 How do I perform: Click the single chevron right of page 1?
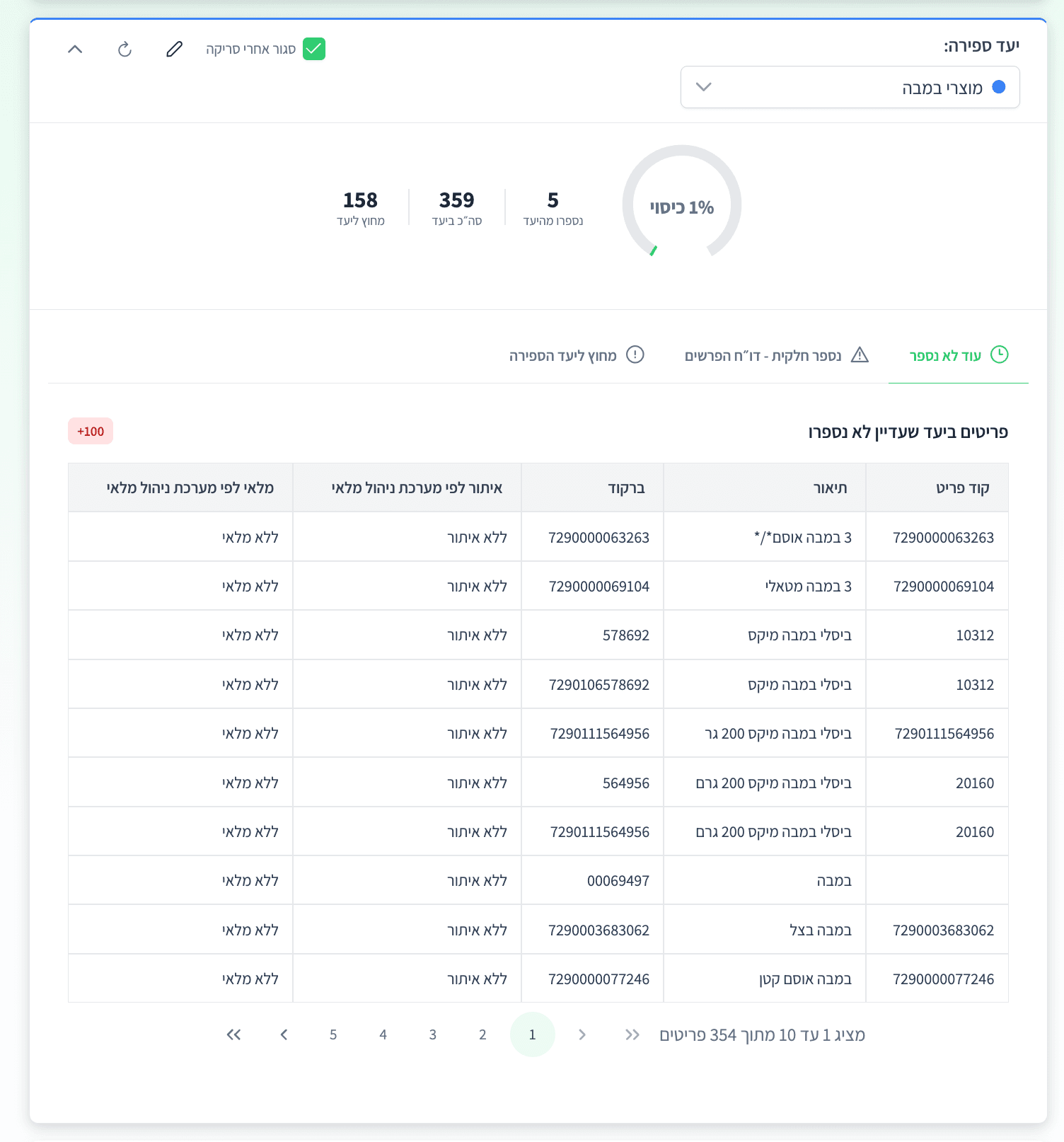(x=582, y=1034)
